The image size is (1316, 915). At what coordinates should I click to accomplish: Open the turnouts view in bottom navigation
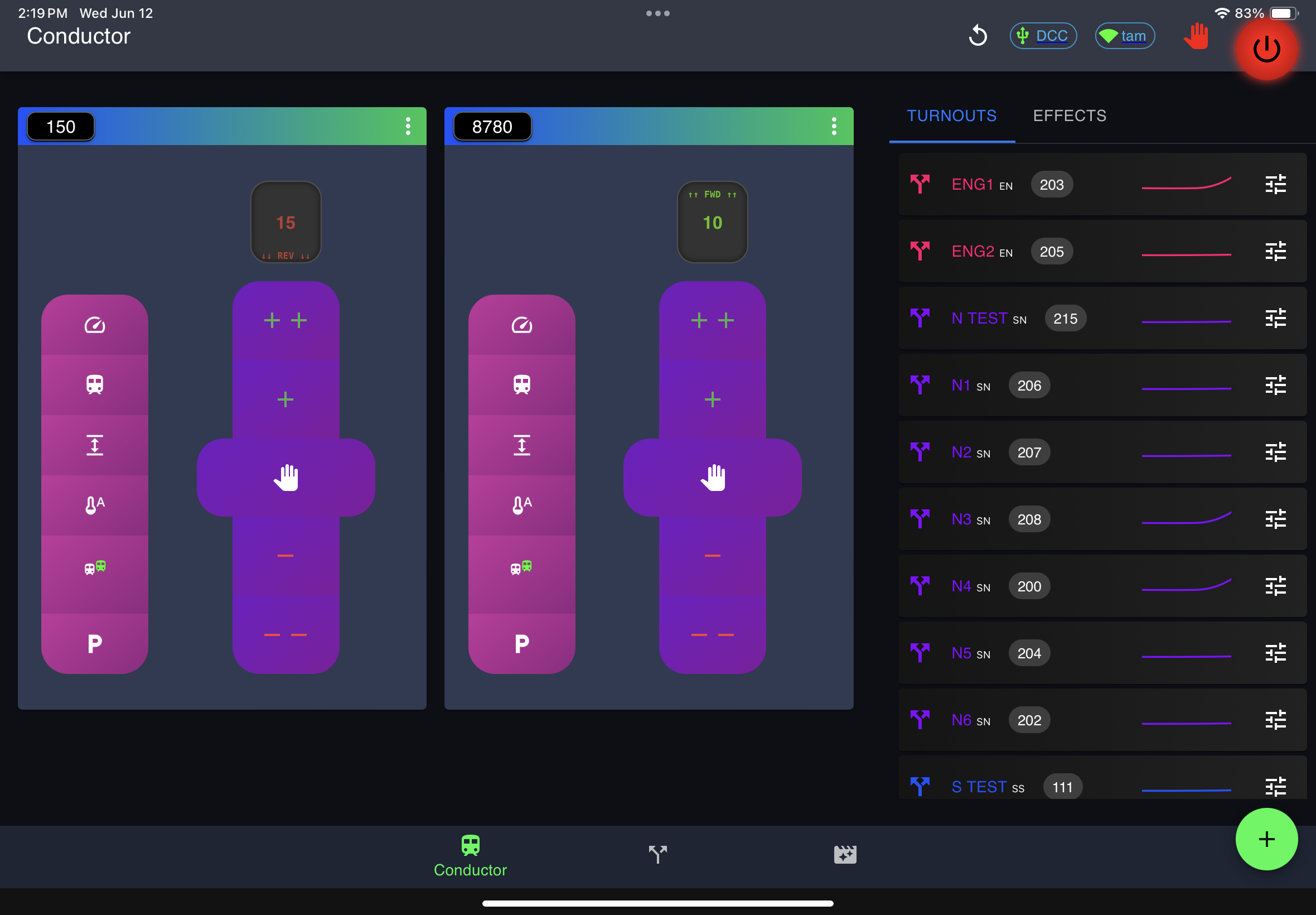click(x=657, y=854)
